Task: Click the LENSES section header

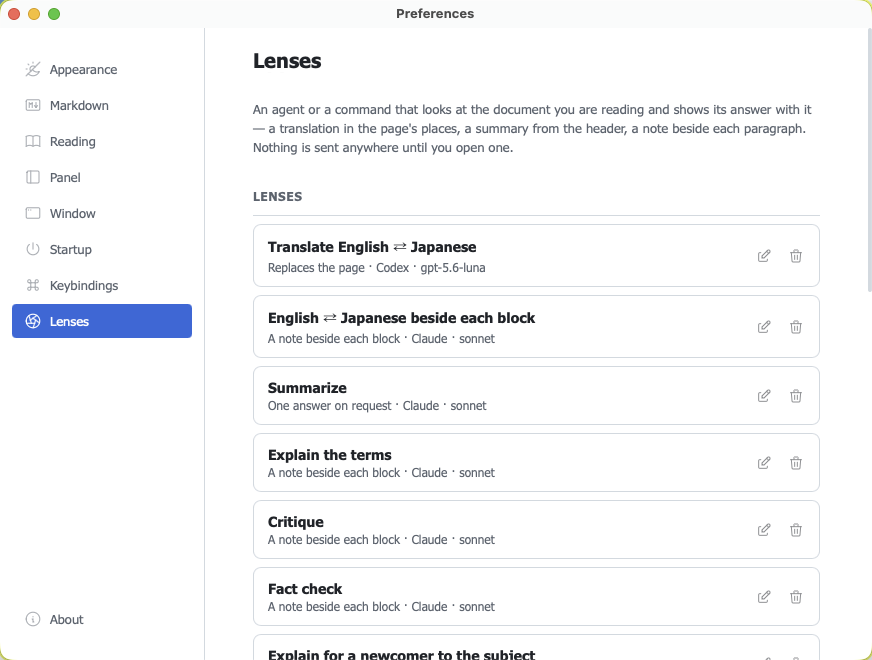Action: click(278, 196)
